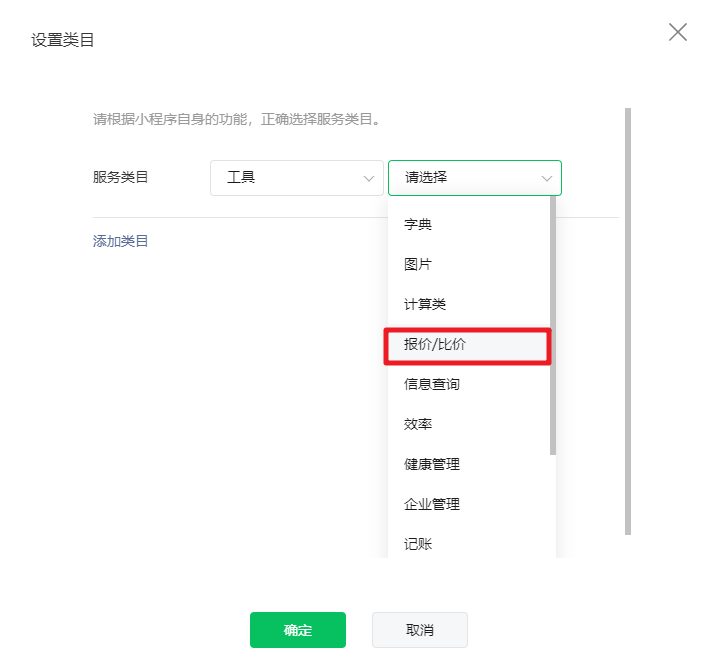Image resolution: width=711 pixels, height=661 pixels.
Task: Close the 设置类目 dialog
Action: tap(677, 32)
